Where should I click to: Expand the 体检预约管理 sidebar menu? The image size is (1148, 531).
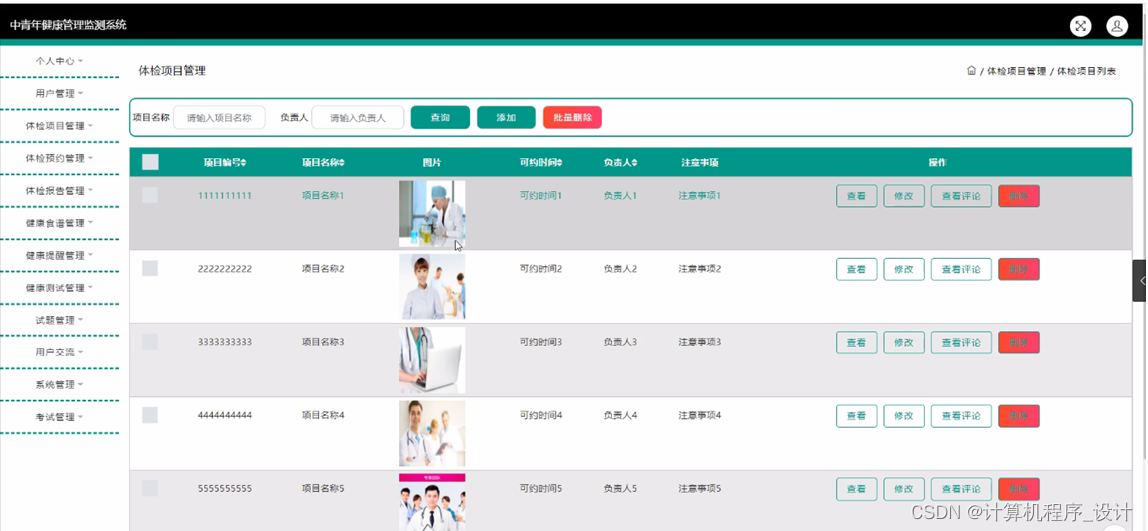[x=59, y=158]
